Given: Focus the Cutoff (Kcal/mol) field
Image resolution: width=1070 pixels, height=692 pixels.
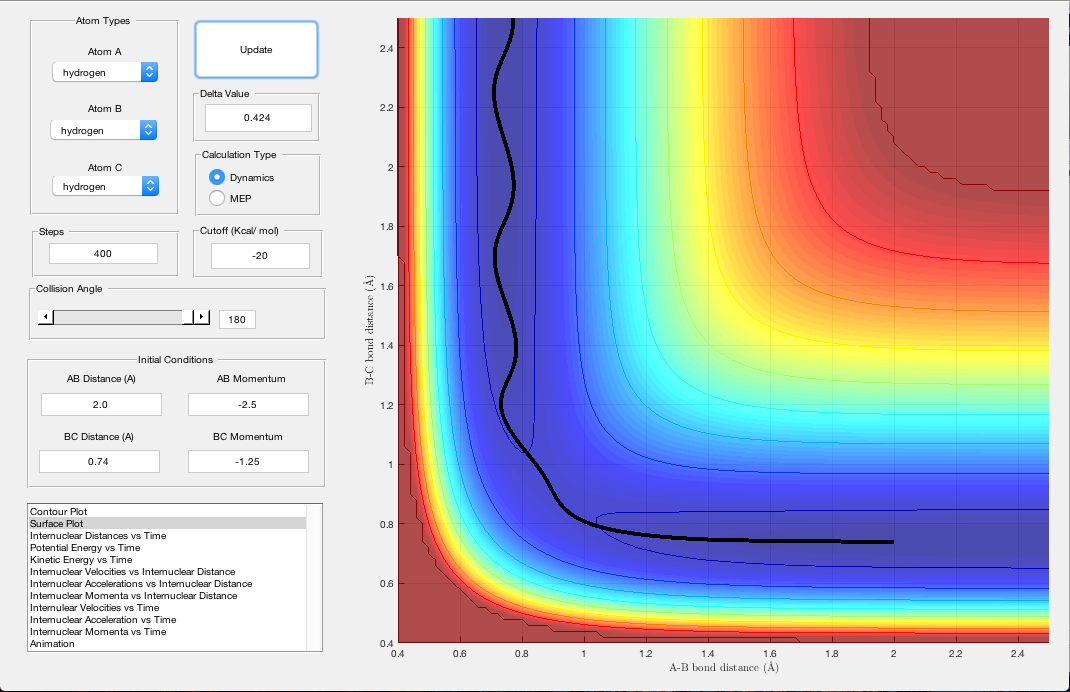Looking at the screenshot, I should click(x=259, y=256).
